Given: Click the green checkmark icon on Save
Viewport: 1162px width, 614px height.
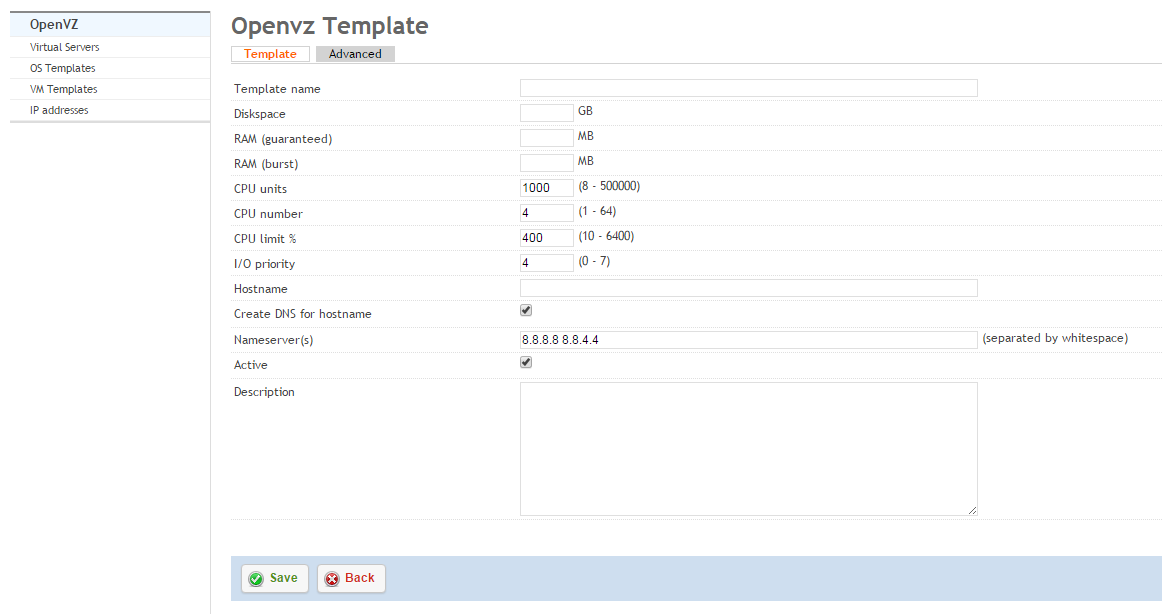Looking at the screenshot, I should pyautogui.click(x=256, y=579).
